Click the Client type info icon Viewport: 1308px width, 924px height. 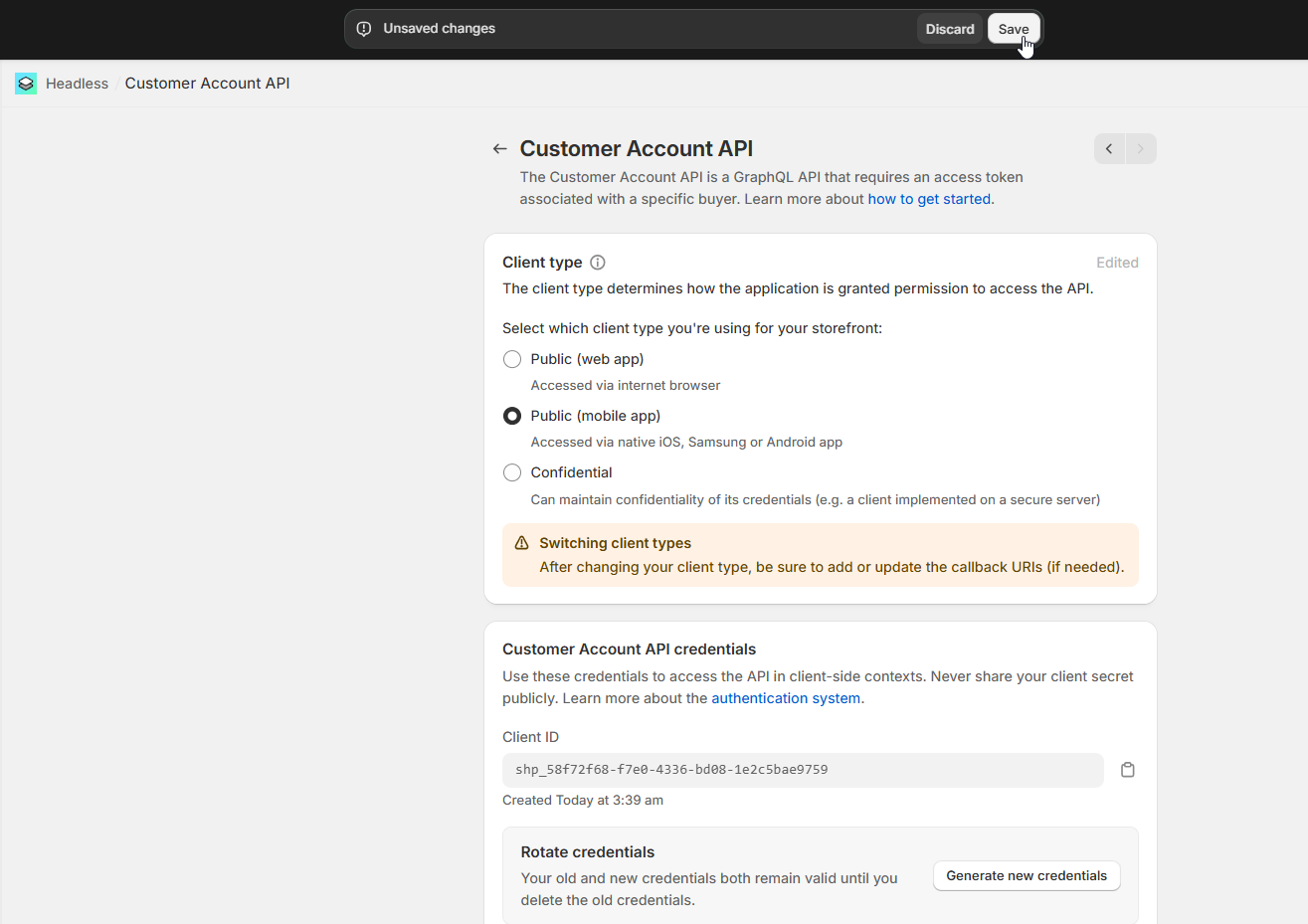coord(598,263)
